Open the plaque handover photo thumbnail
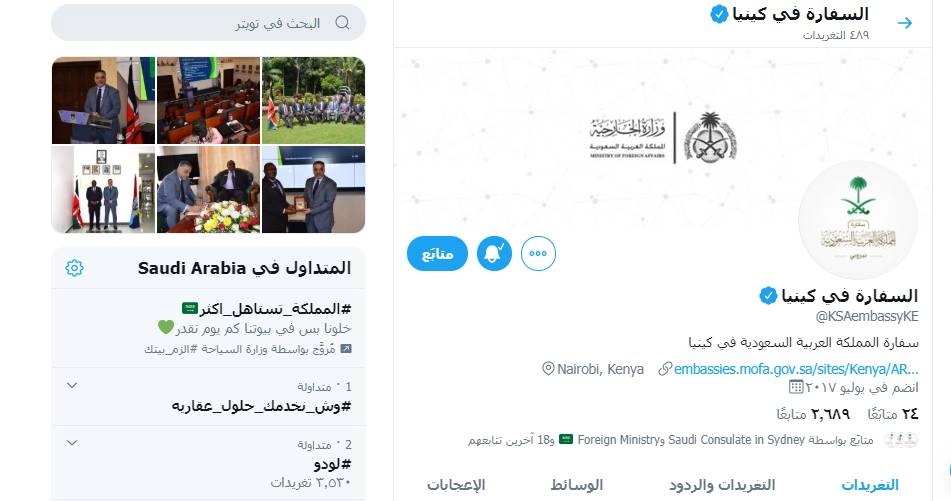Viewport: 951px width, 501px height. click(x=314, y=189)
